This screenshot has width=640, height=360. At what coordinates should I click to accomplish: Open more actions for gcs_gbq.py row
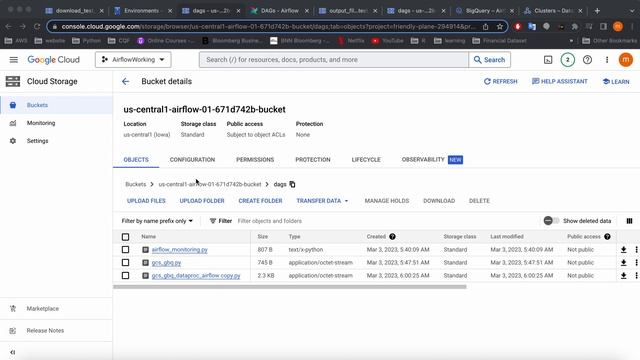tap(636, 262)
